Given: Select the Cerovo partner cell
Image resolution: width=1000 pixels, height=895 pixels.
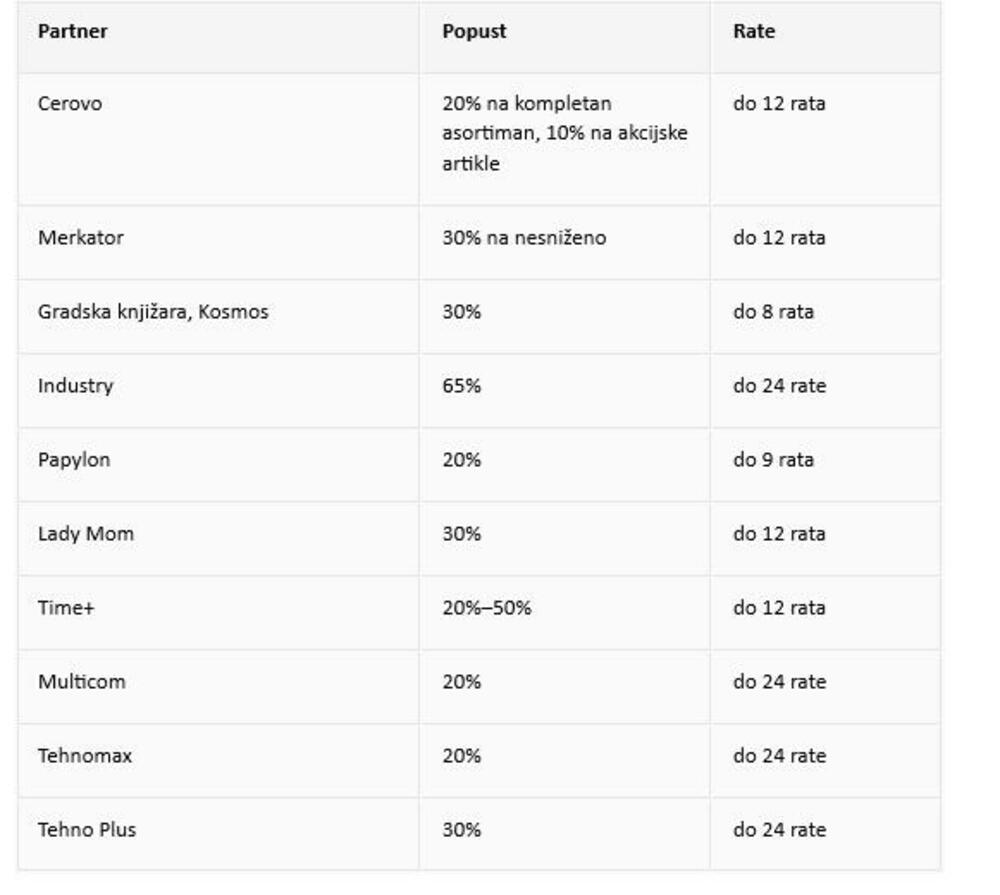Looking at the screenshot, I should pos(70,103).
